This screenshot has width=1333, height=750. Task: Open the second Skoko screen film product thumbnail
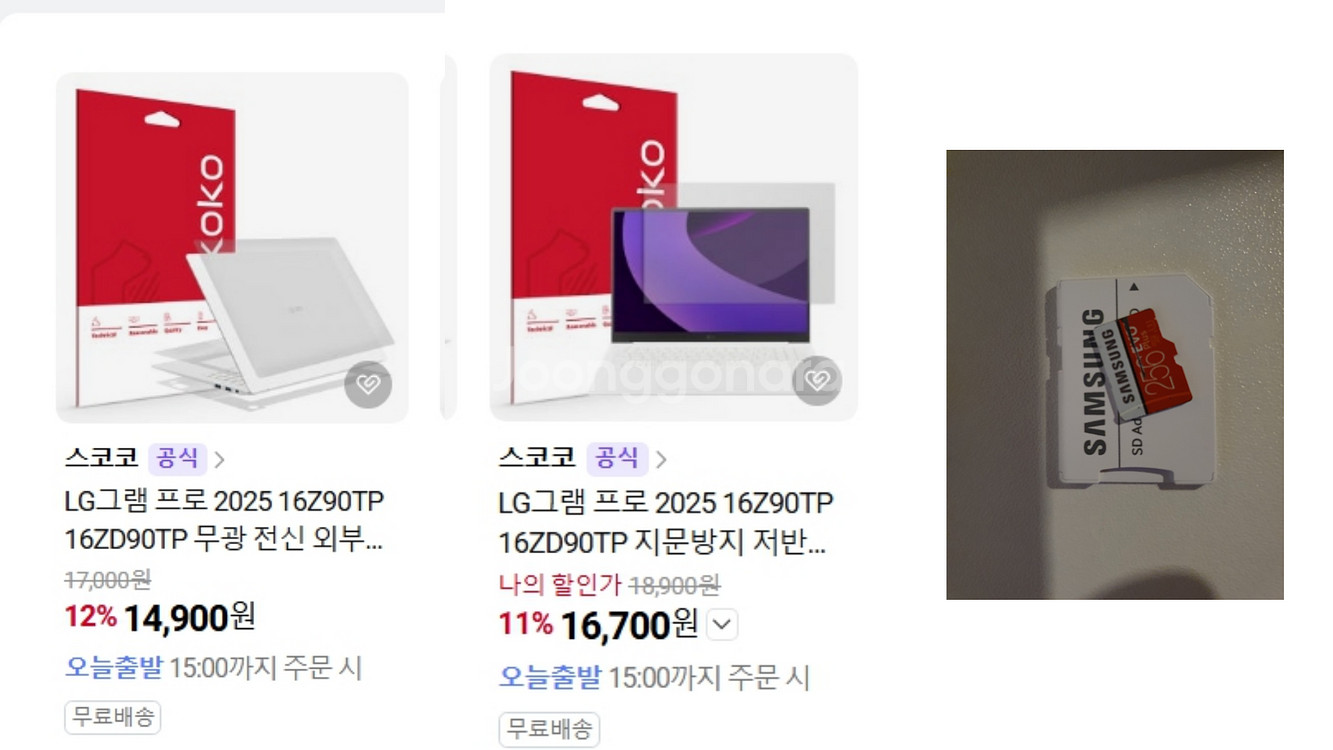pyautogui.click(x=673, y=237)
